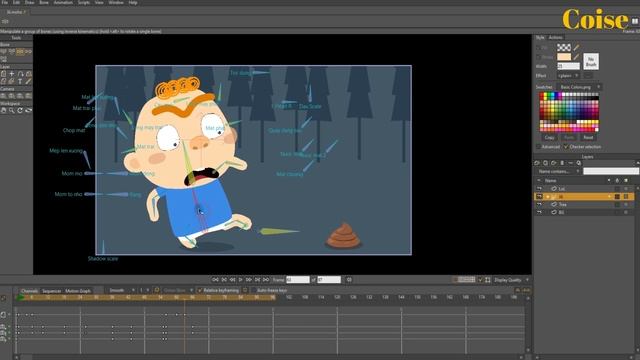Hide the Tree layer
Screen dimensions: 640x360
pos(539,204)
